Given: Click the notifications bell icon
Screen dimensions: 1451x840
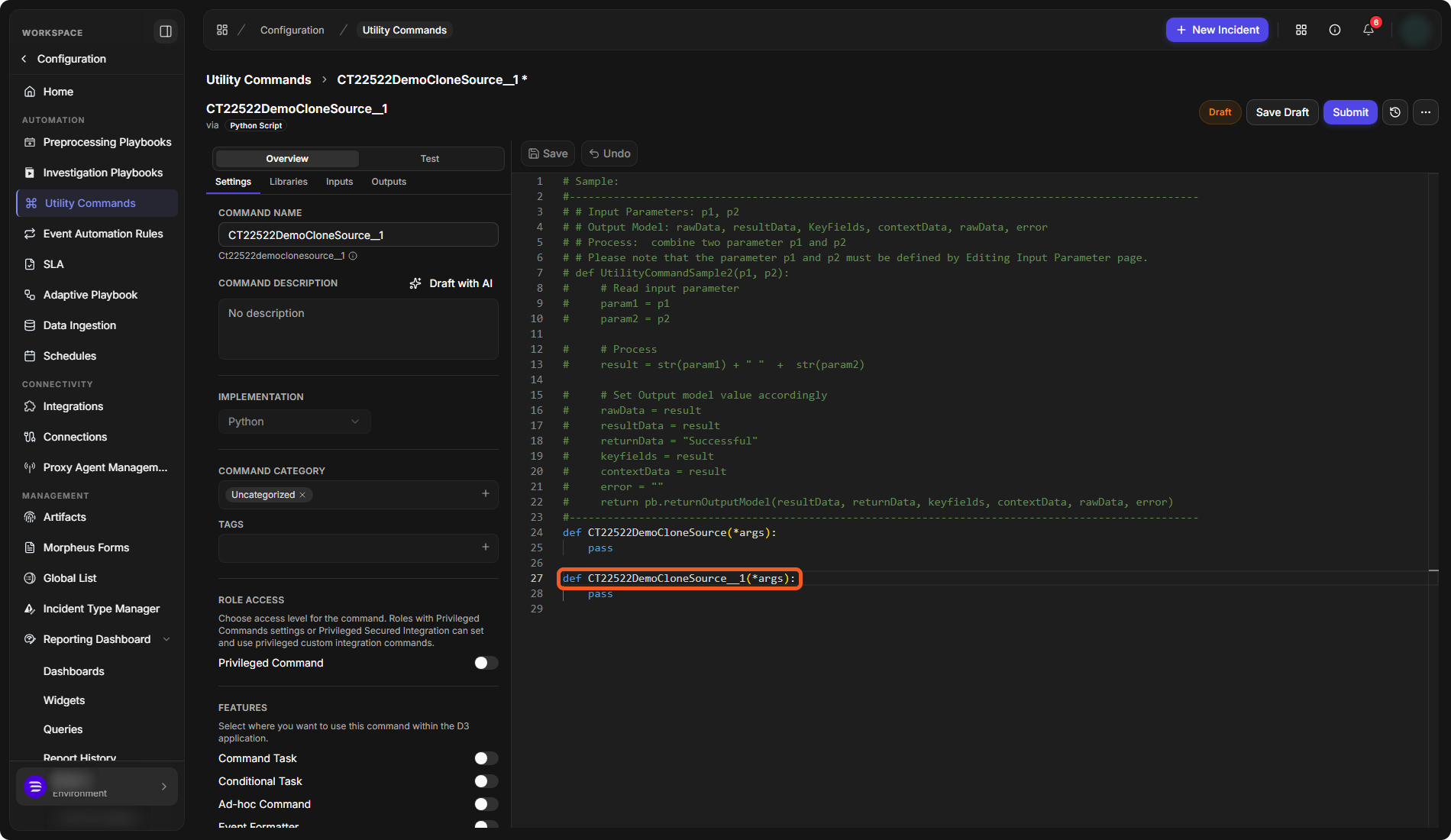Looking at the screenshot, I should tap(1369, 30).
